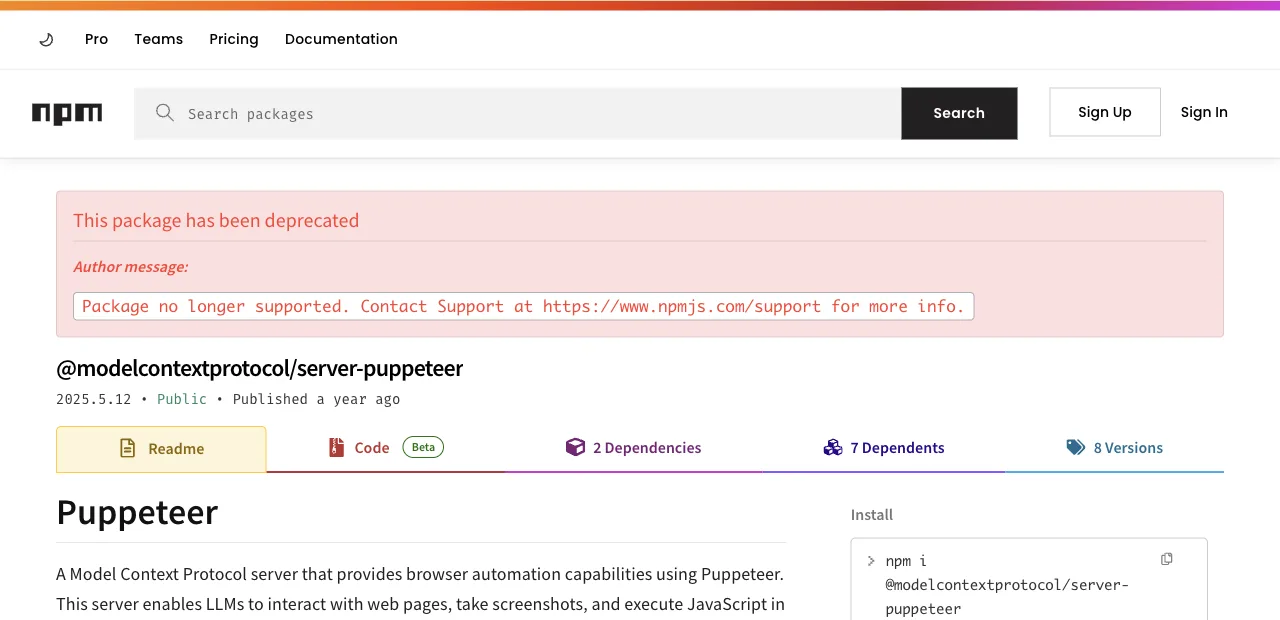Click the Dependencies box icon
The image size is (1280, 620).
(575, 447)
